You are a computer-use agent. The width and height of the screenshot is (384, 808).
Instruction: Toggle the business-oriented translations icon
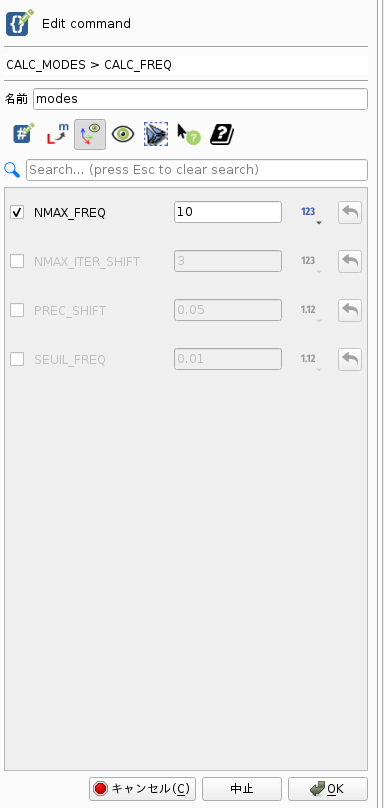(57, 134)
